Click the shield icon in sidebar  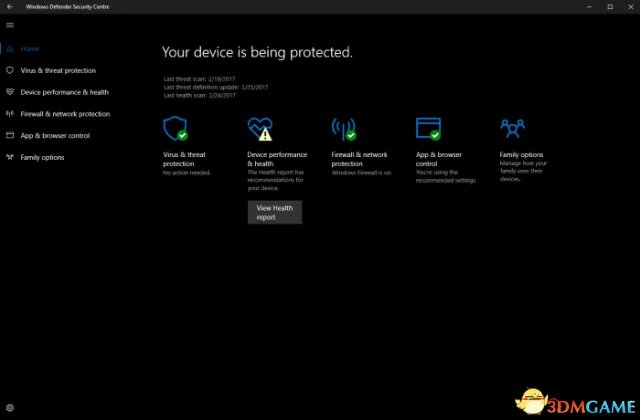(x=10, y=70)
